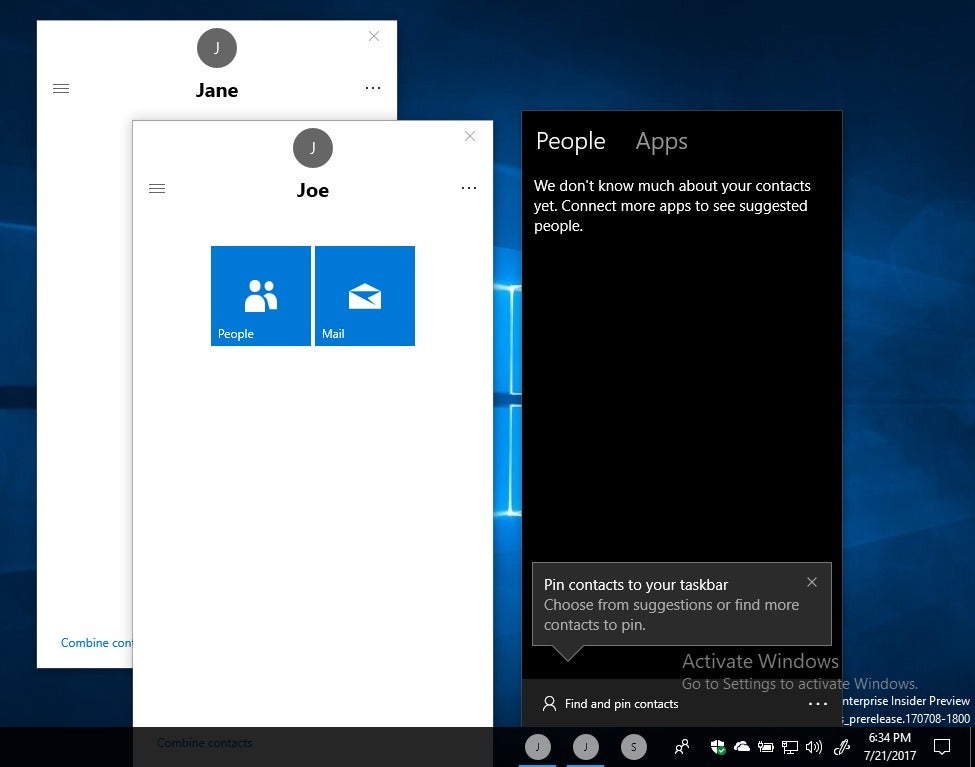Open Action Center notifications icon
This screenshot has width=975, height=767.
tap(942, 746)
